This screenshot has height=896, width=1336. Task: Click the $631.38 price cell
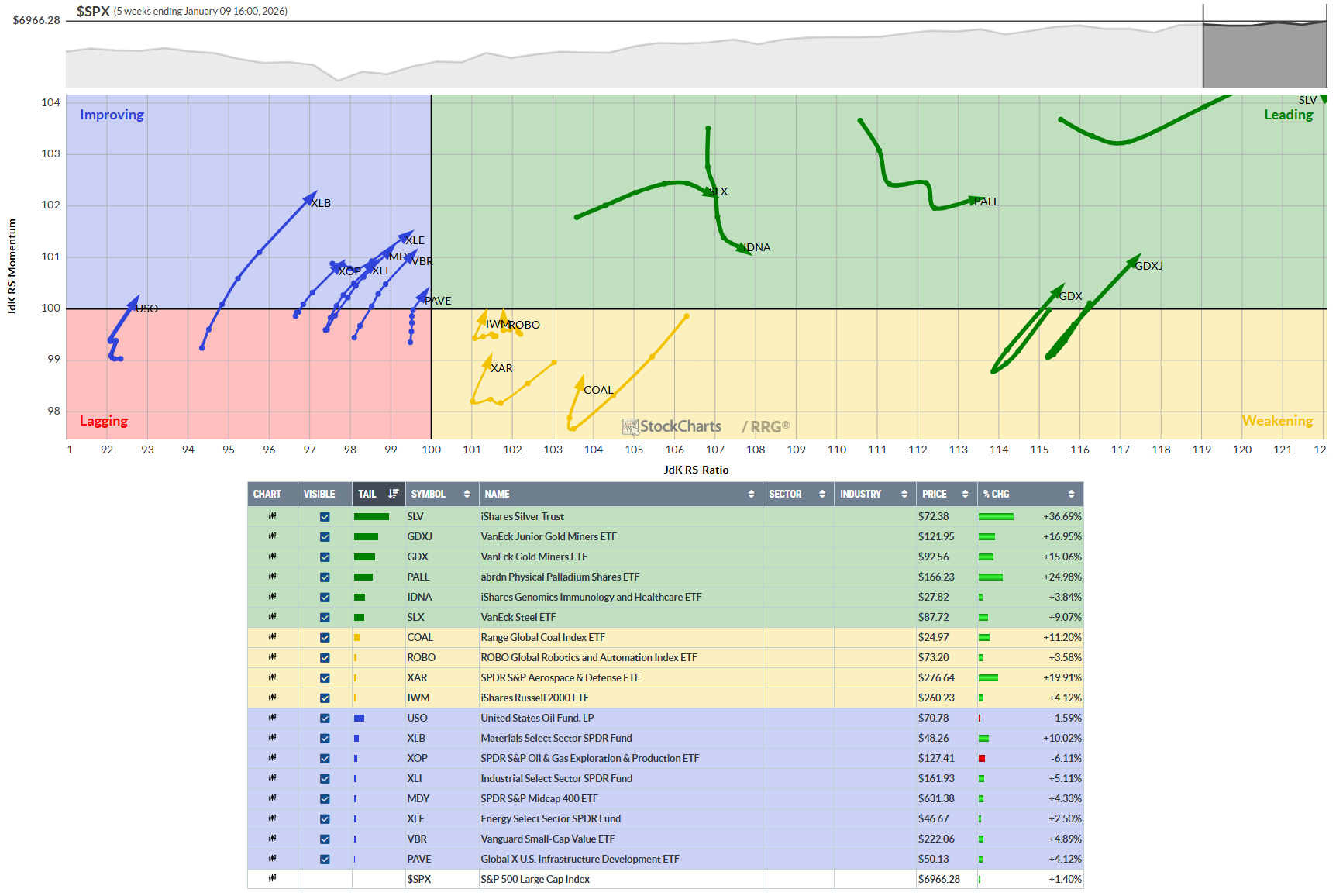[x=936, y=798]
